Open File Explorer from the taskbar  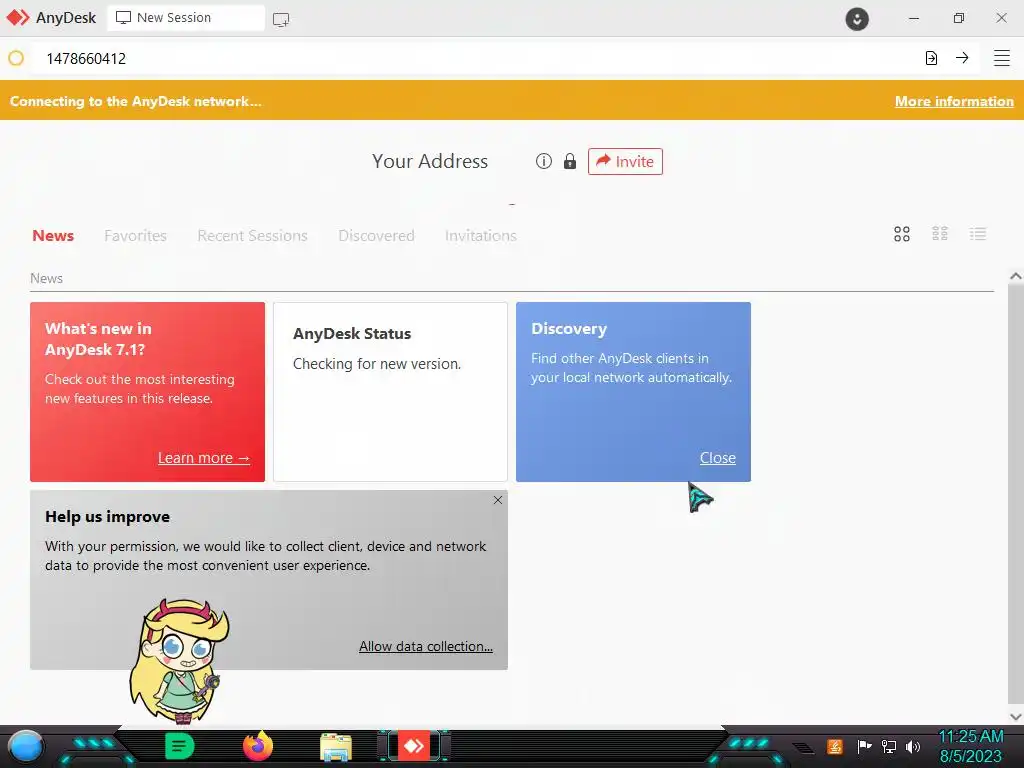pos(336,747)
